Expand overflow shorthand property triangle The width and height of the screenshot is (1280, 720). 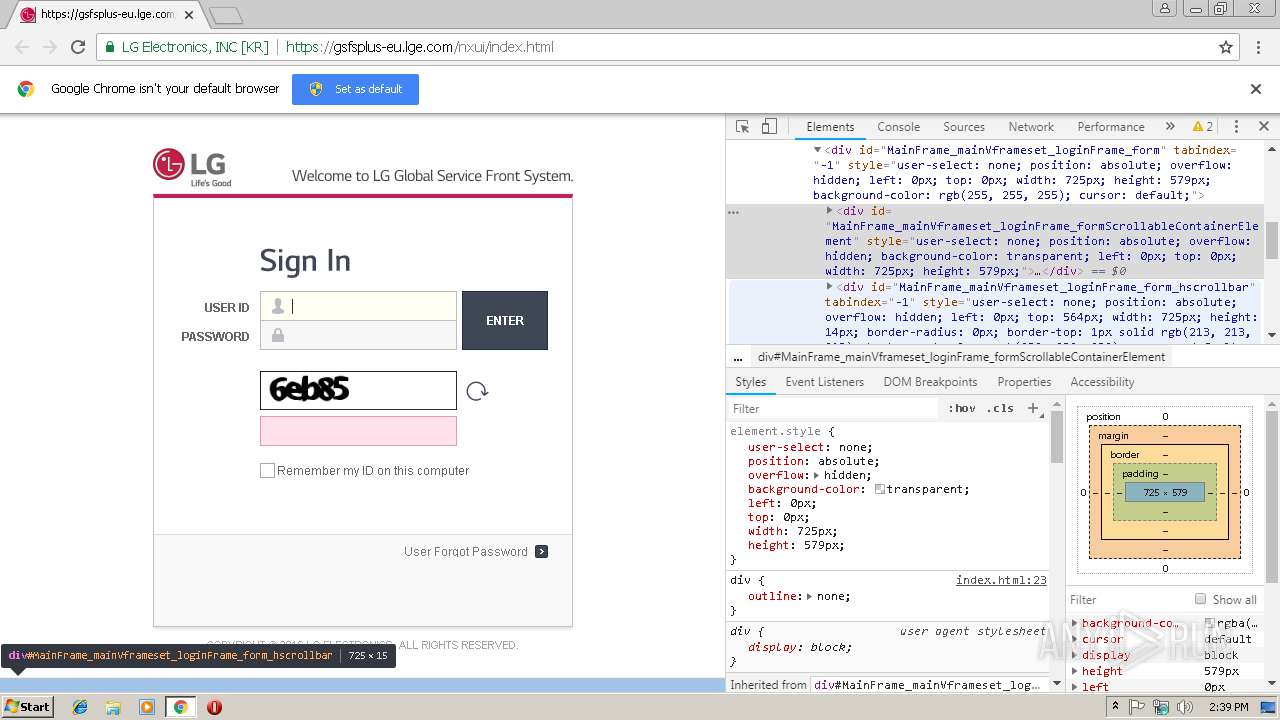816,476
